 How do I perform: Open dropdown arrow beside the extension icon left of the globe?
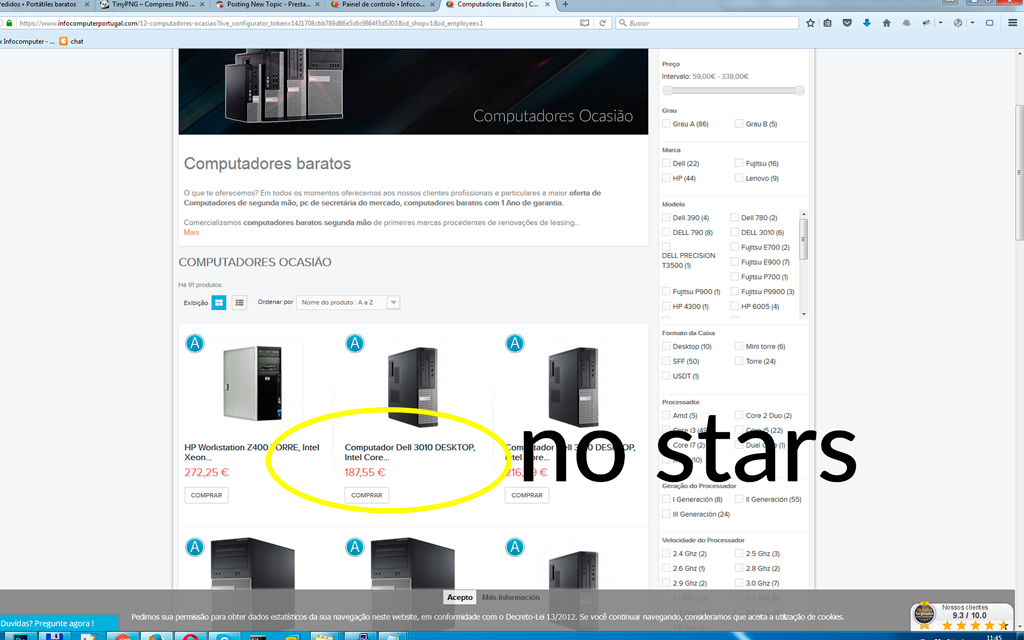click(x=940, y=23)
